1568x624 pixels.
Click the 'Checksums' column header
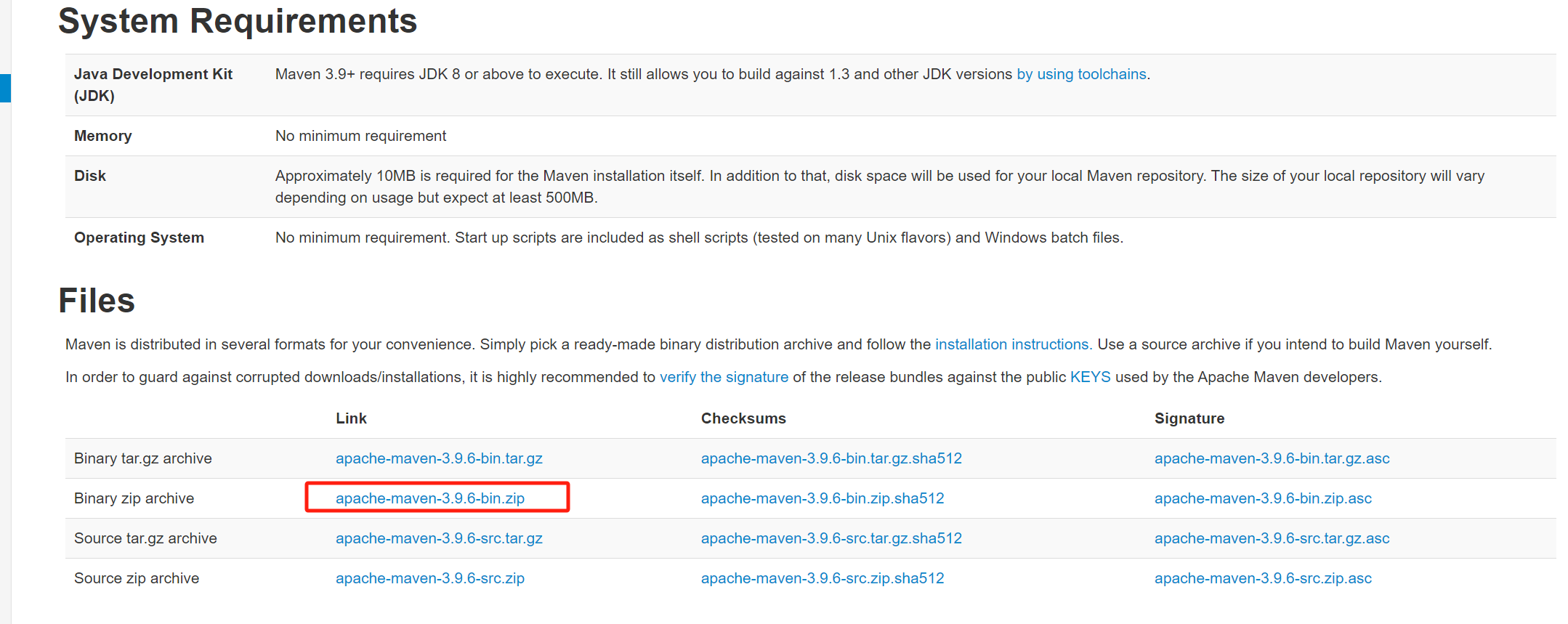(743, 418)
